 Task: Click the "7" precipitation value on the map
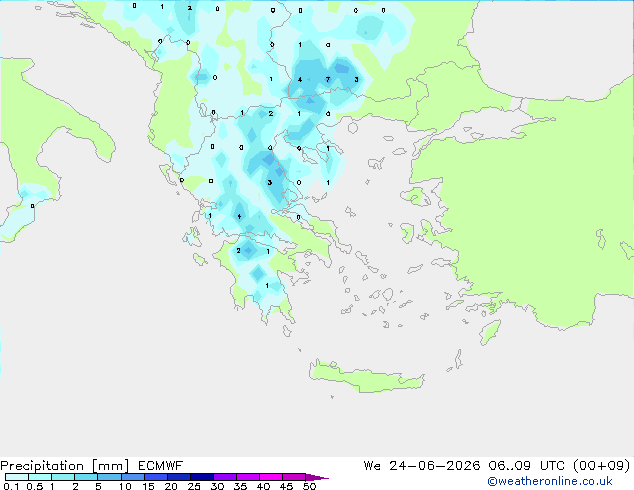(x=328, y=79)
